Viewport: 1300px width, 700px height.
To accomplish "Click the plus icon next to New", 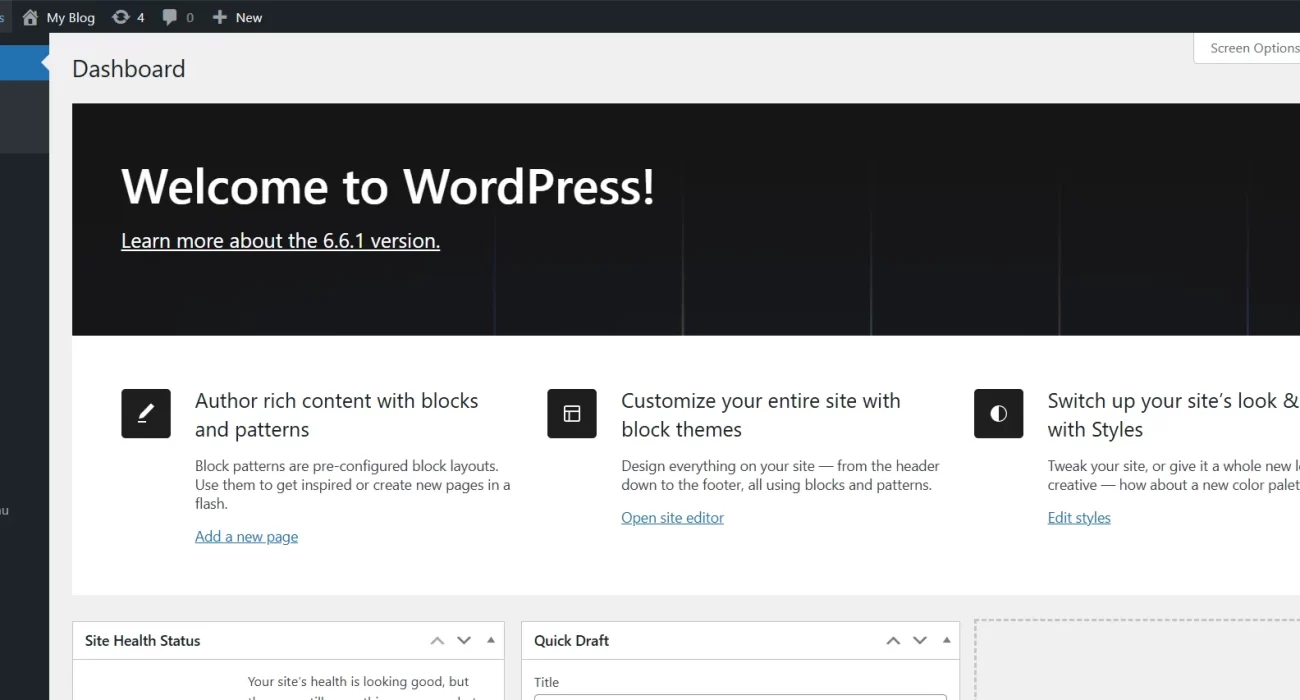I will [x=220, y=17].
